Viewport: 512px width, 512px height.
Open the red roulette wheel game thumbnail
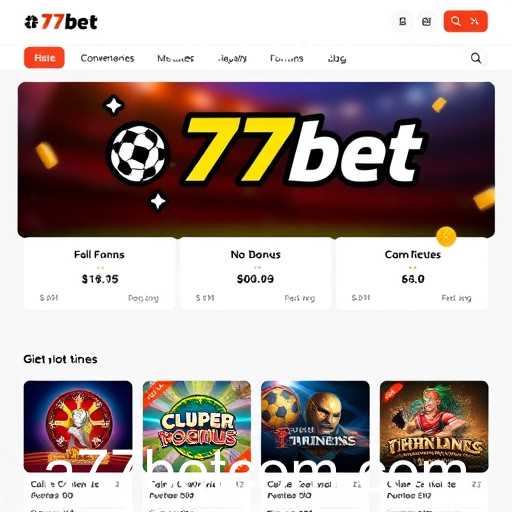[78, 426]
